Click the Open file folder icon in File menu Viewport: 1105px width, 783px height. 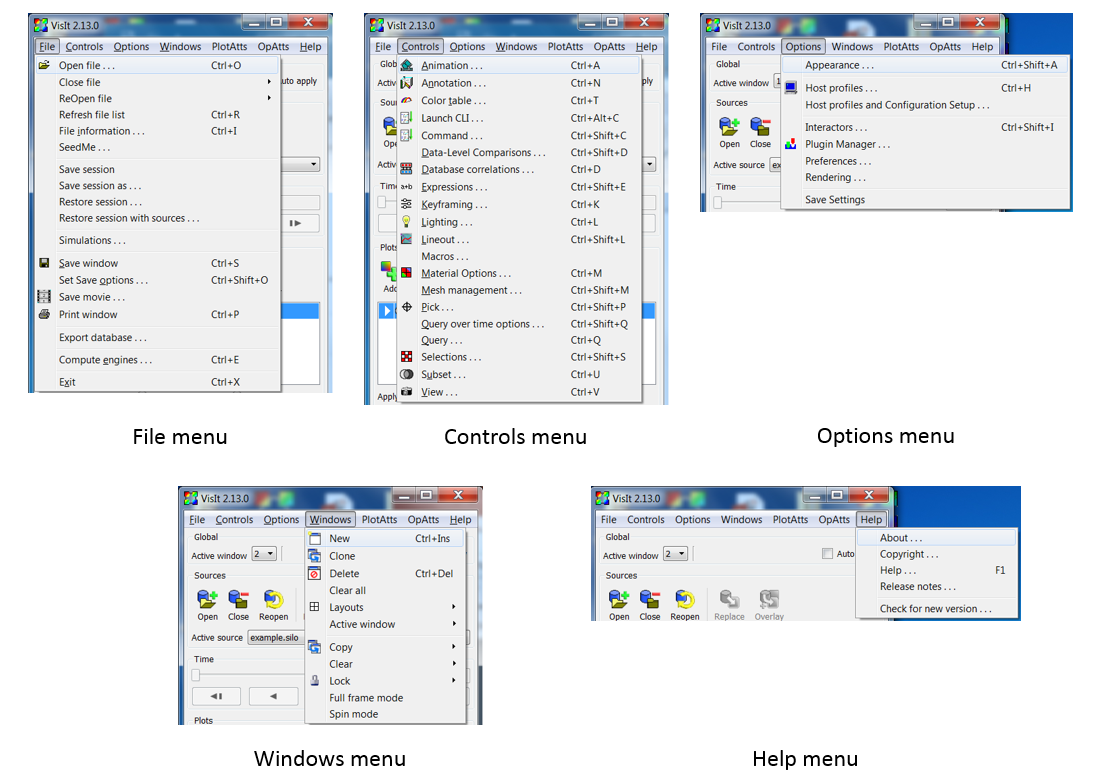tap(44, 65)
